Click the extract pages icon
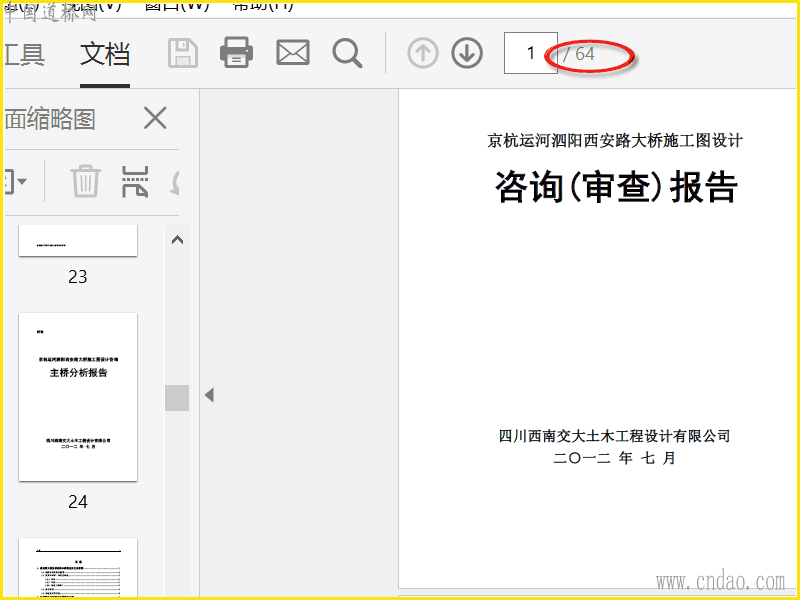Viewport: 800px width, 600px height. 135,181
